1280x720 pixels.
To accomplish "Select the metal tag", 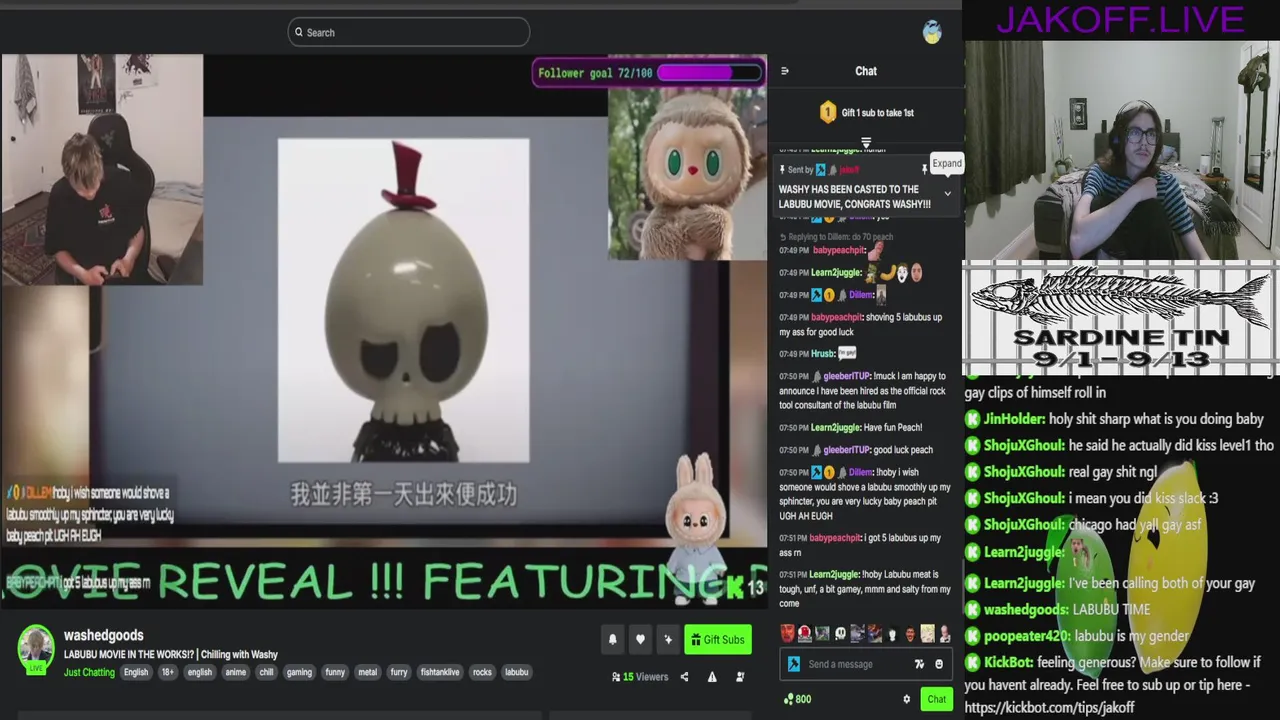I will (367, 672).
